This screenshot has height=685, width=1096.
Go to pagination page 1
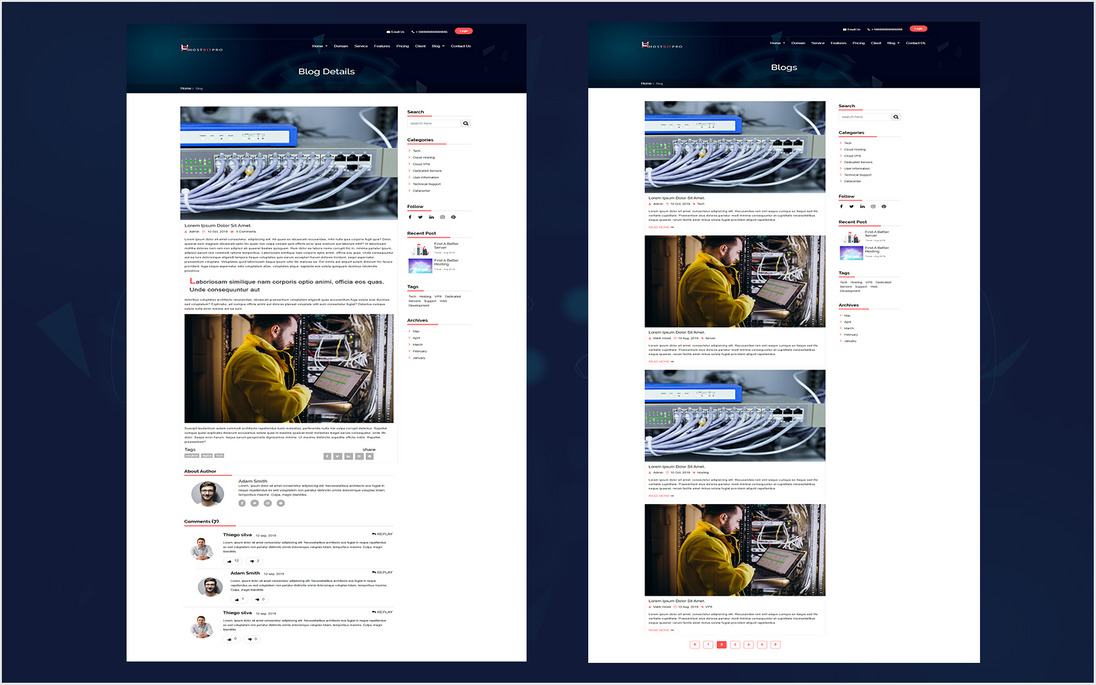708,644
